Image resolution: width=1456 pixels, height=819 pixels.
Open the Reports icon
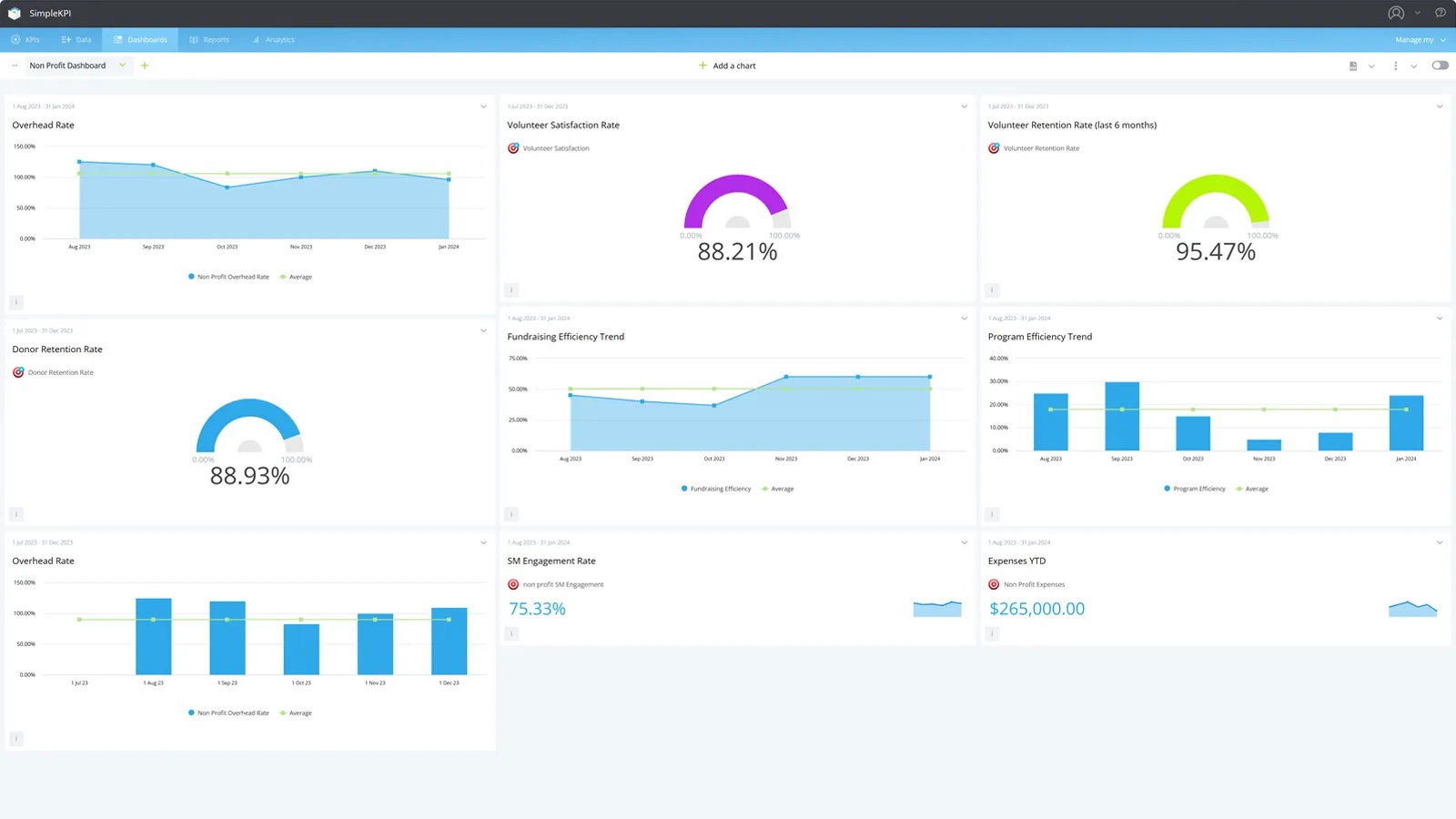193,39
